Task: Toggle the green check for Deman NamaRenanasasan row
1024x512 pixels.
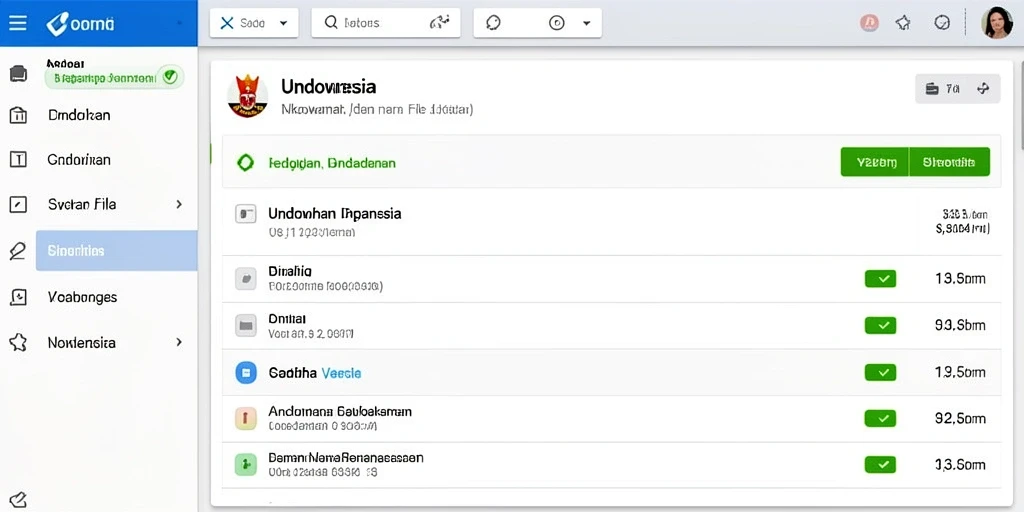Action: (x=880, y=464)
